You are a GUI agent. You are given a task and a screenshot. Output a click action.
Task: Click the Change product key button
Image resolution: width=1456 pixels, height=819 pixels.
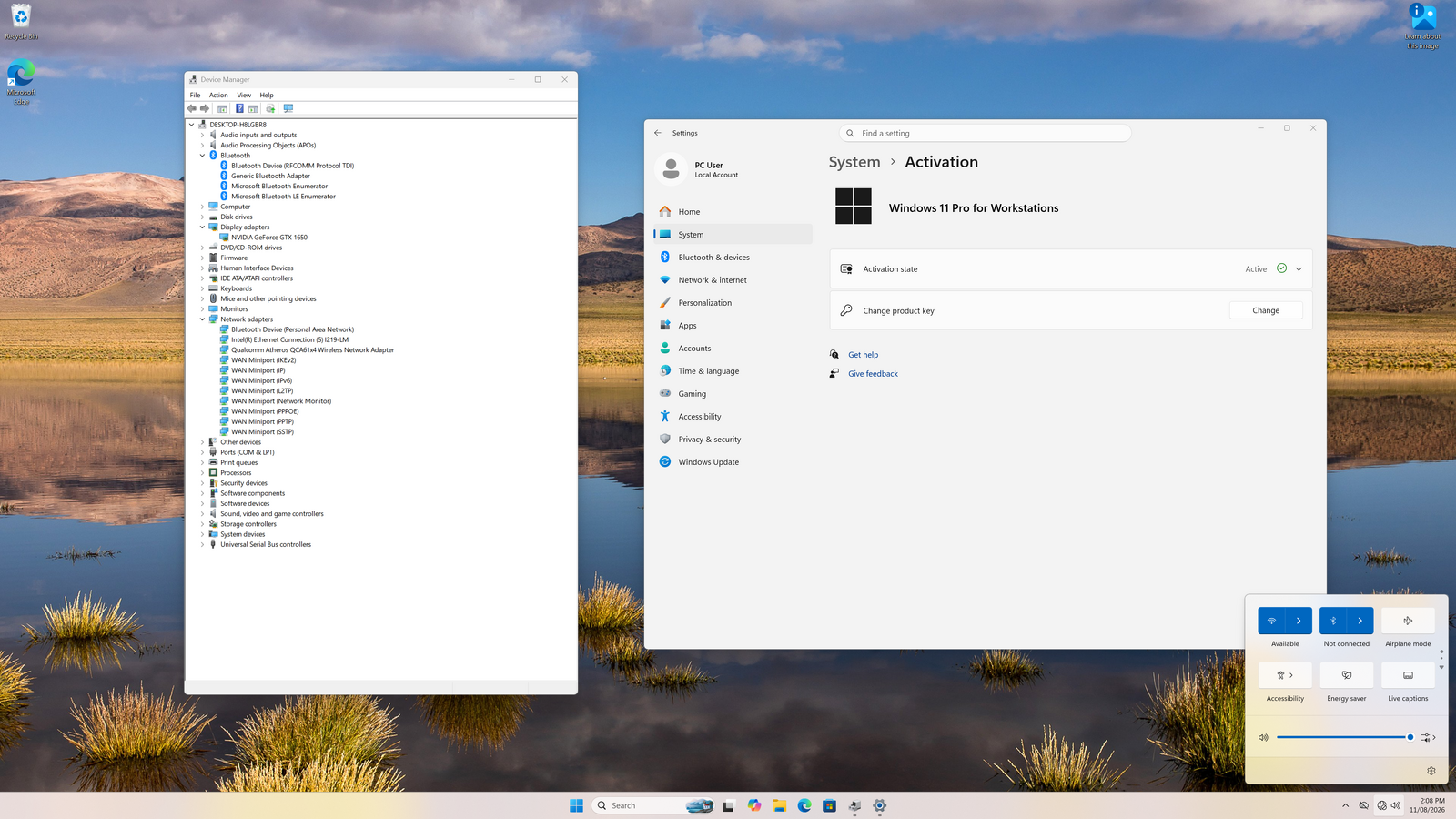1266,310
